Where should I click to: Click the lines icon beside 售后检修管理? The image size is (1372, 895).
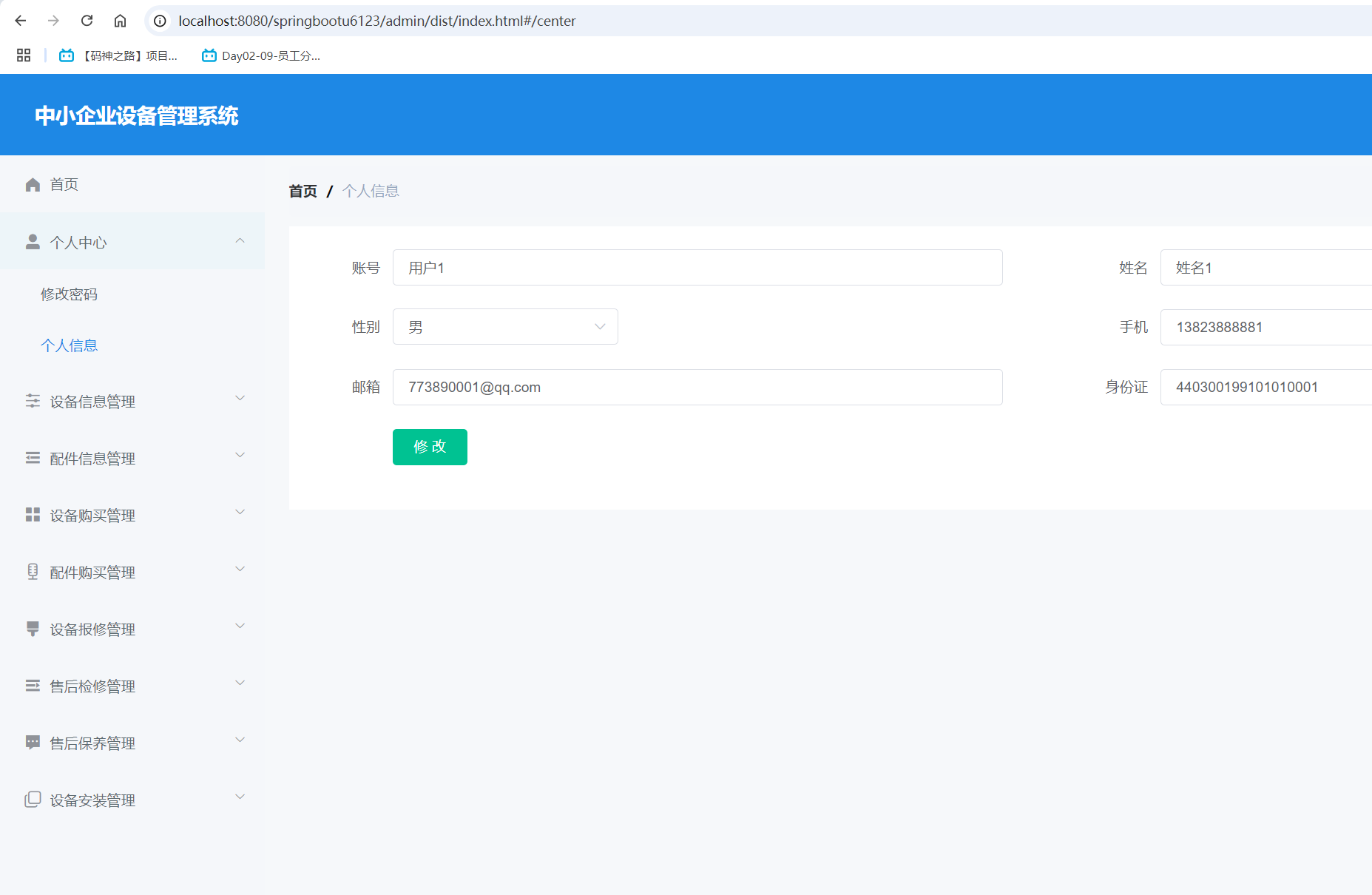(x=33, y=686)
